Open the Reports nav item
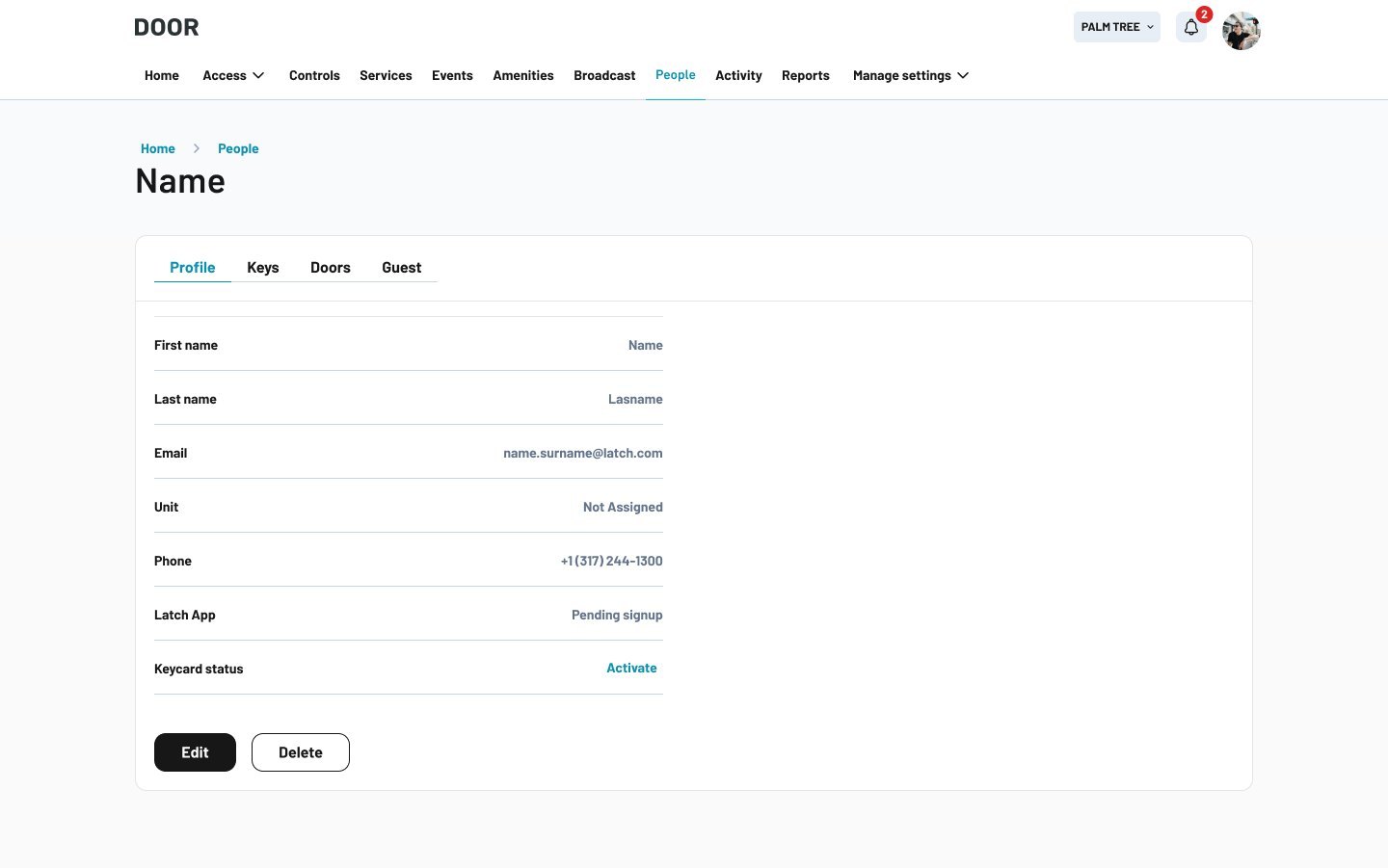Image resolution: width=1388 pixels, height=868 pixels. pyautogui.click(x=806, y=75)
